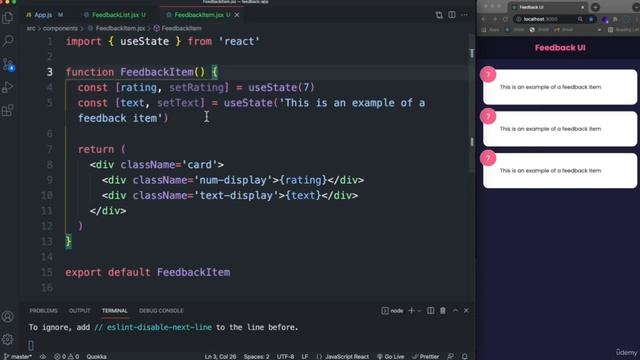Close the FeedbackItem.jsx tab
Viewport: 640px width, 360px height.
237,15
